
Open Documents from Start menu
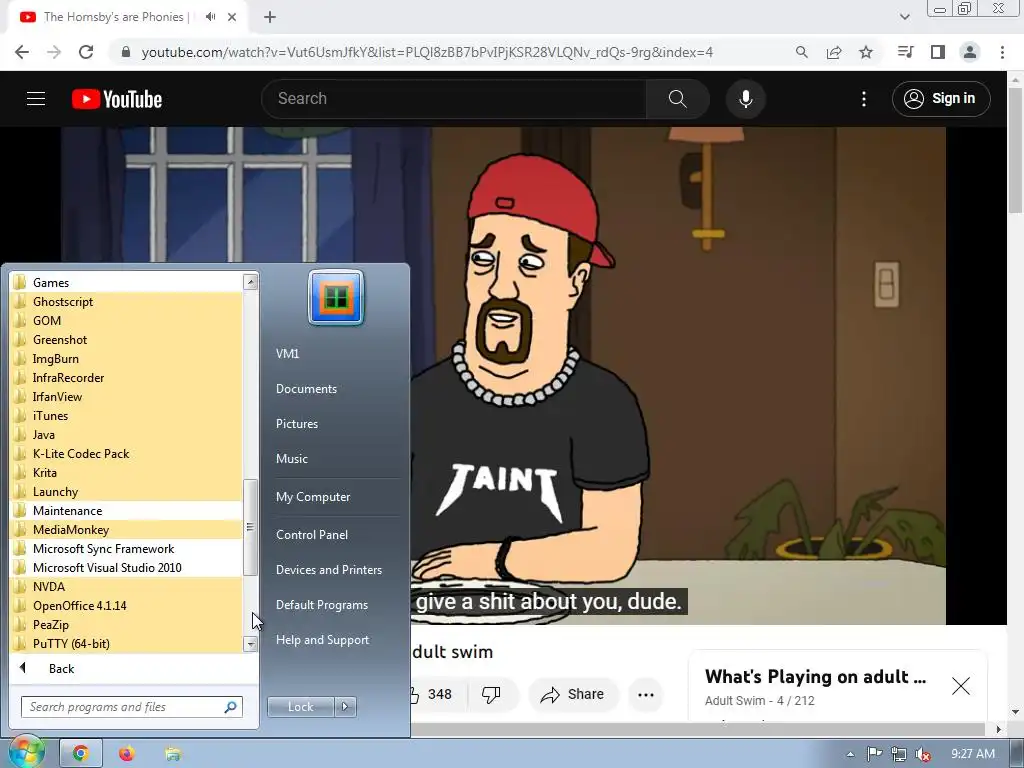[306, 389]
